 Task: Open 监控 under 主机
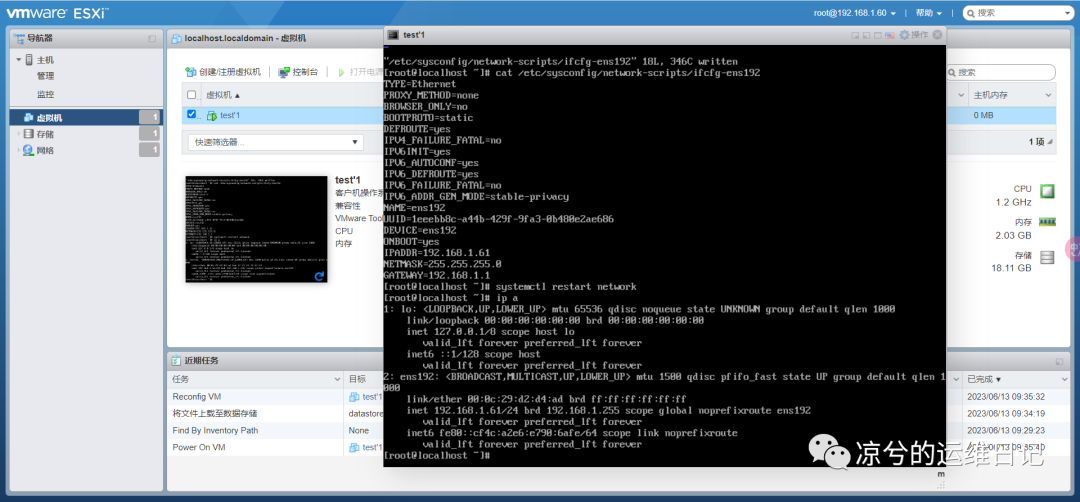[45, 94]
